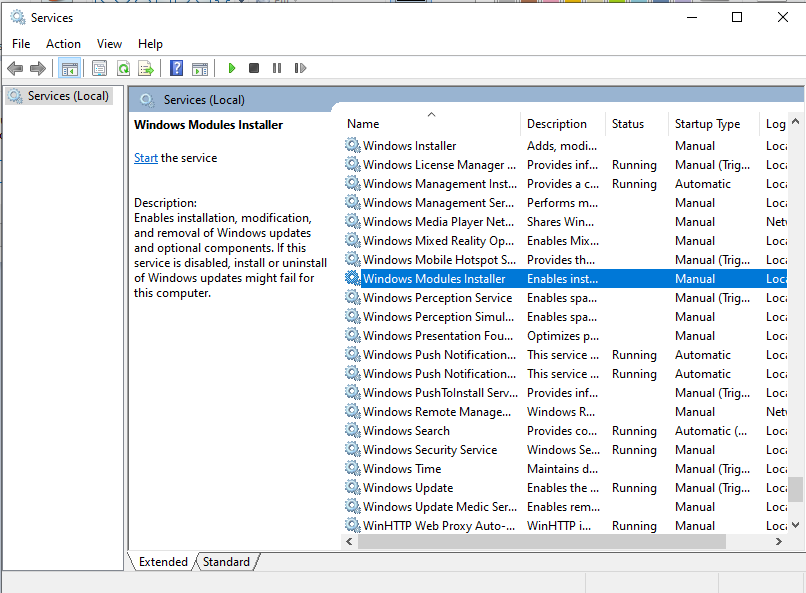Click Automatic startup type of Windows Management Inst...
The height and width of the screenshot is (593, 806).
[x=703, y=183]
